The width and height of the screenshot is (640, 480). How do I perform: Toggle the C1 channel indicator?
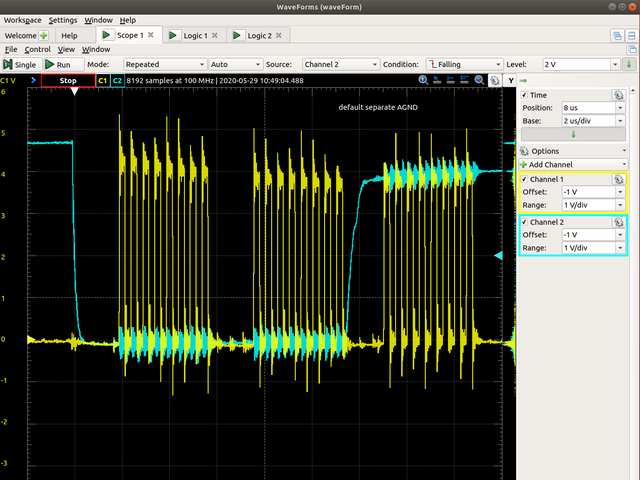(x=102, y=80)
